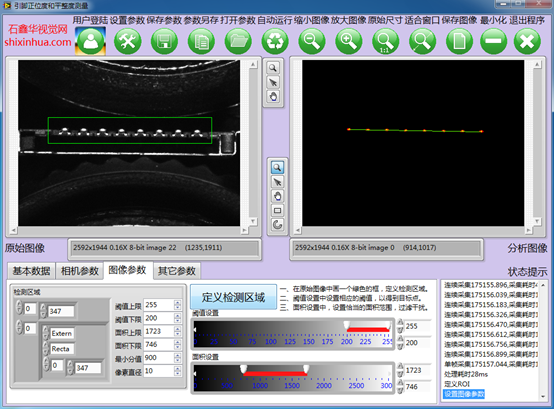Click 退出程序 X button in toolbar
554x409 pixels.
(x=527, y=41)
